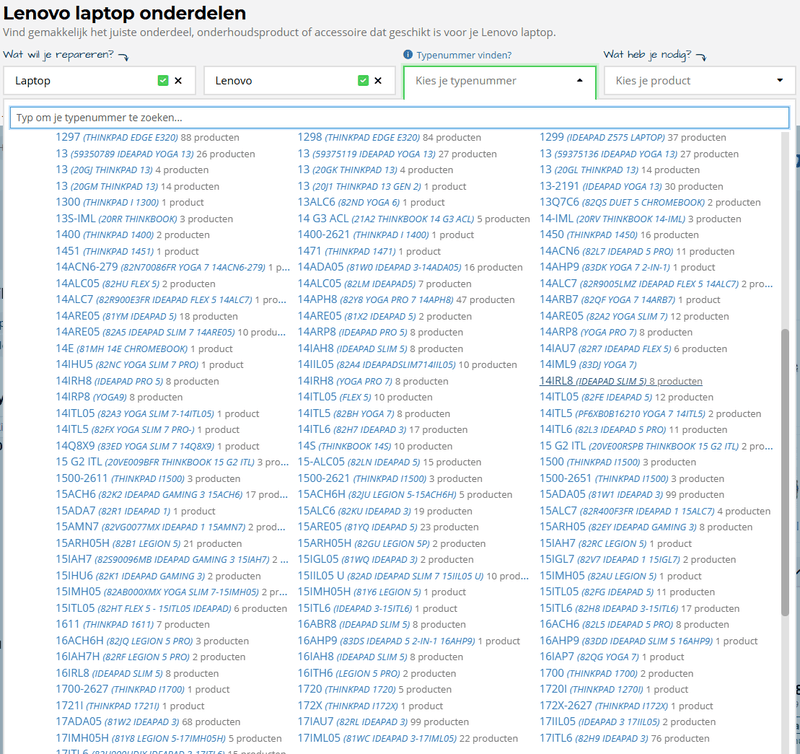
Task: Select 14IML9 (83DJ Yoga 7)
Action: coord(588,365)
